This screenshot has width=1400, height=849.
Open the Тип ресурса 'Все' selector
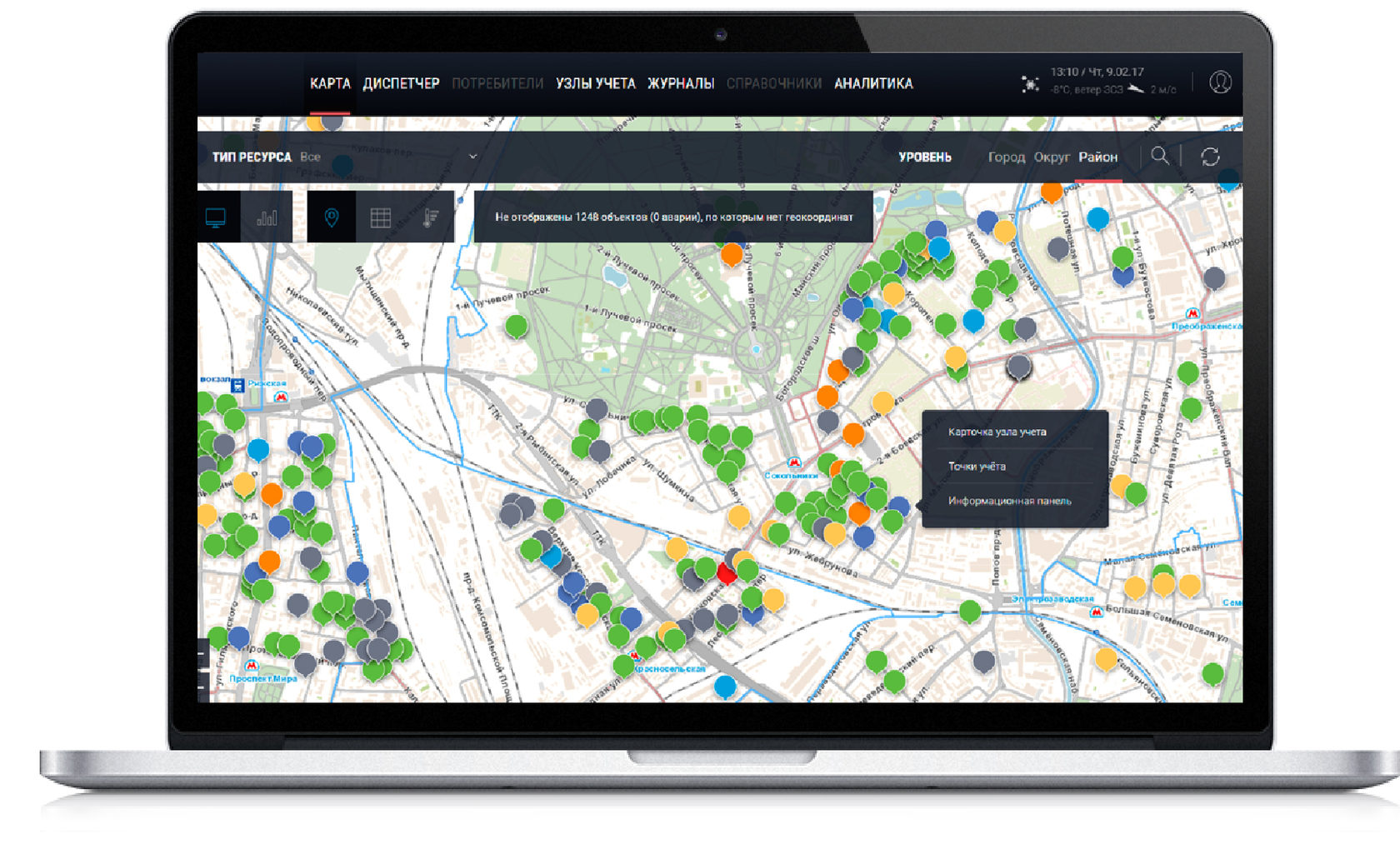(389, 157)
